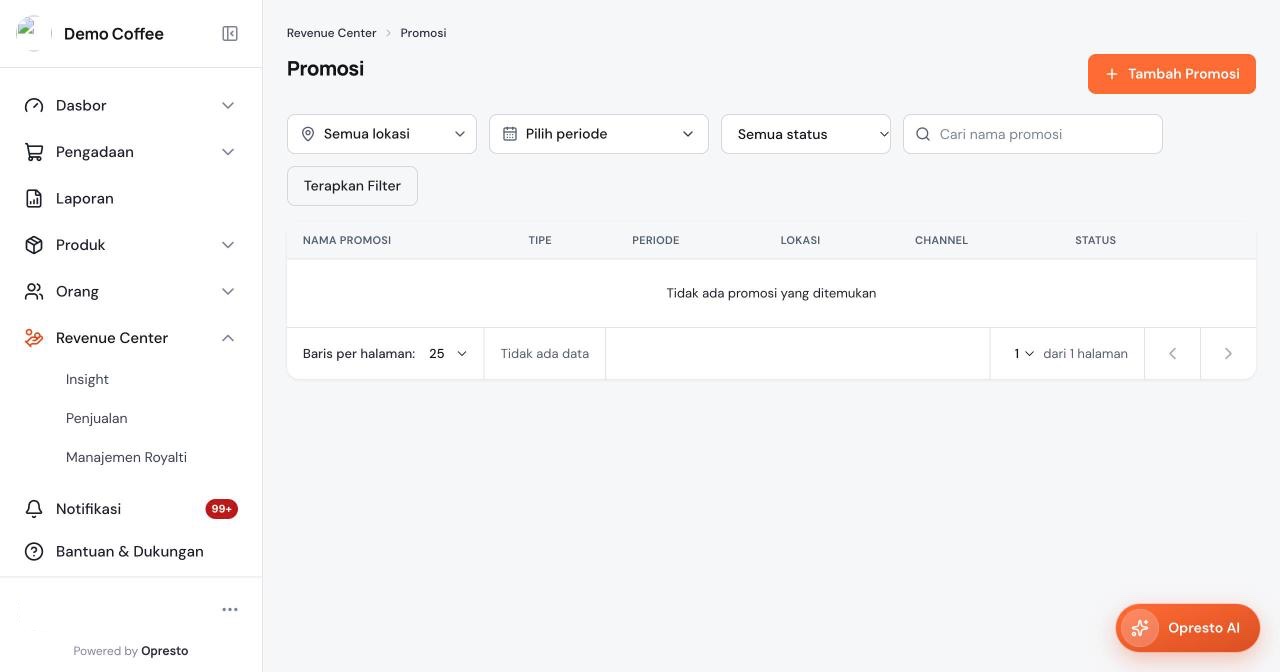Image resolution: width=1280 pixels, height=672 pixels.
Task: Click the Orang people icon
Action: pyautogui.click(x=34, y=291)
